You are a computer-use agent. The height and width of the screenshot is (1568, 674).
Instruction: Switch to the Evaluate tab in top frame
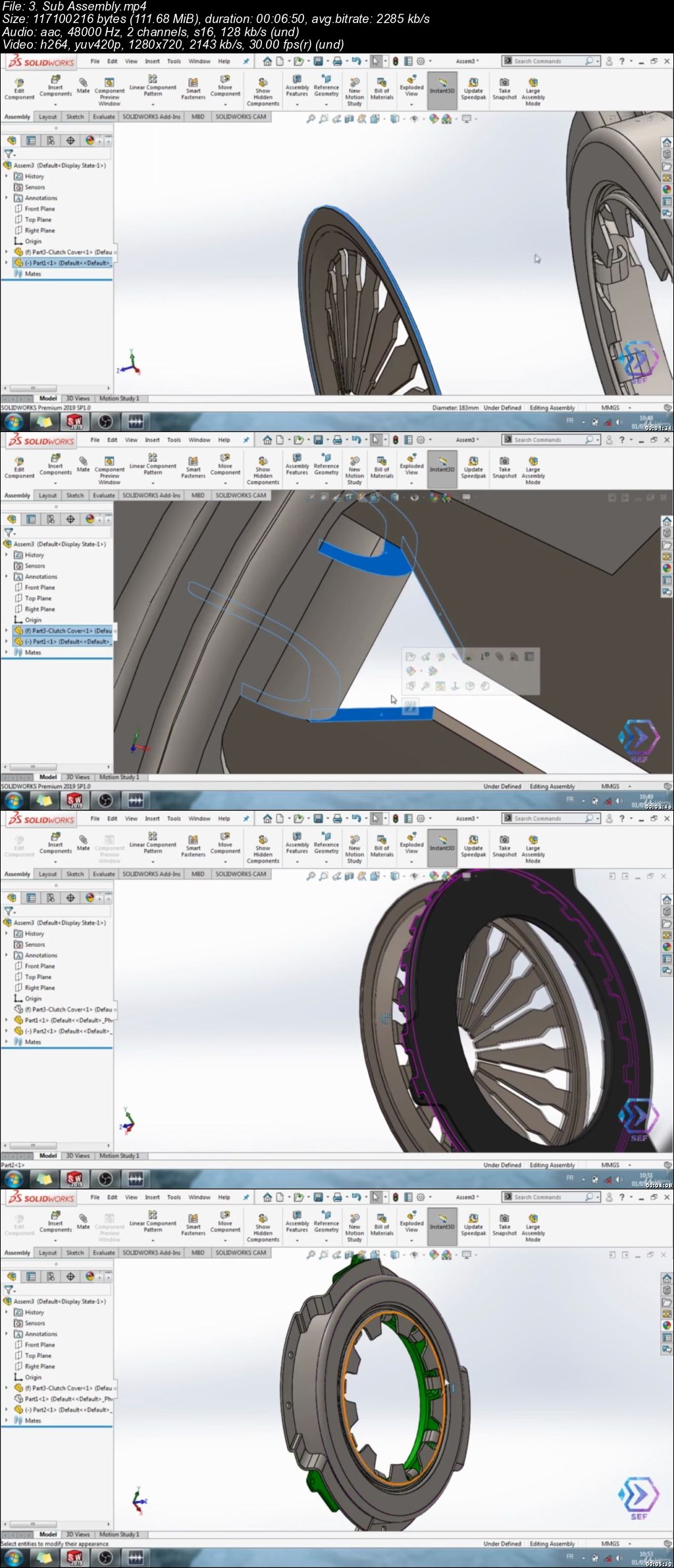click(x=103, y=117)
